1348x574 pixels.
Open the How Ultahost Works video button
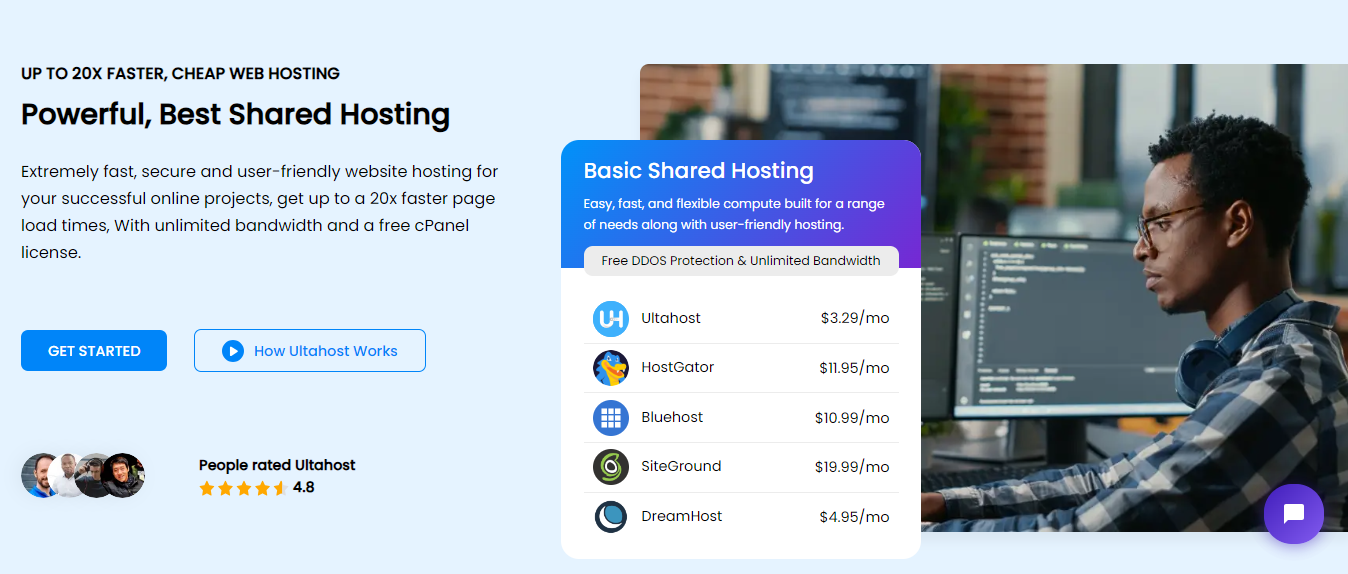pos(310,351)
